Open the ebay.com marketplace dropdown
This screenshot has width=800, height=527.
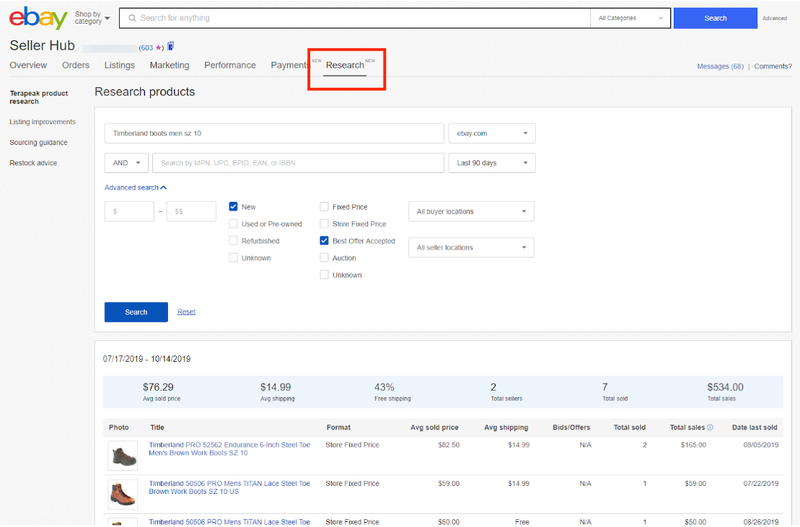pyautogui.click(x=492, y=133)
